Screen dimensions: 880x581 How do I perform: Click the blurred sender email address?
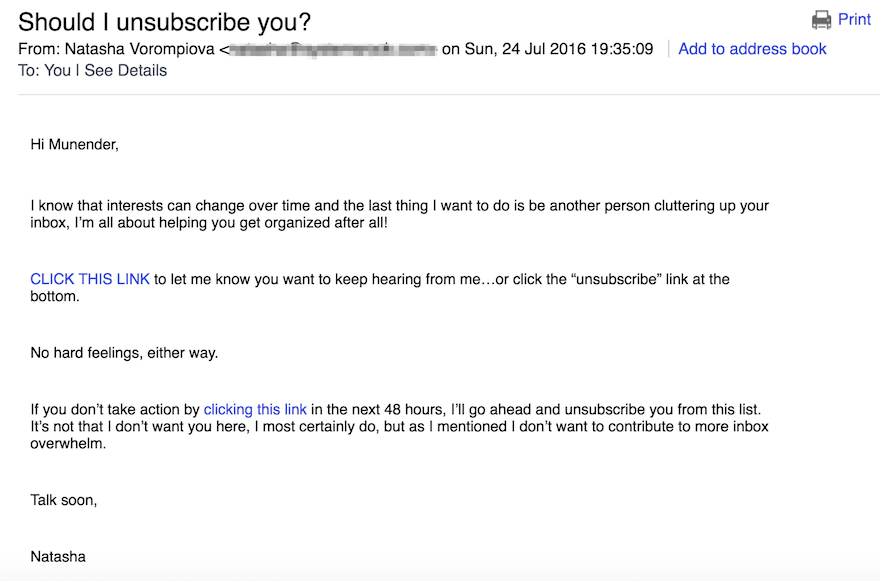332,49
